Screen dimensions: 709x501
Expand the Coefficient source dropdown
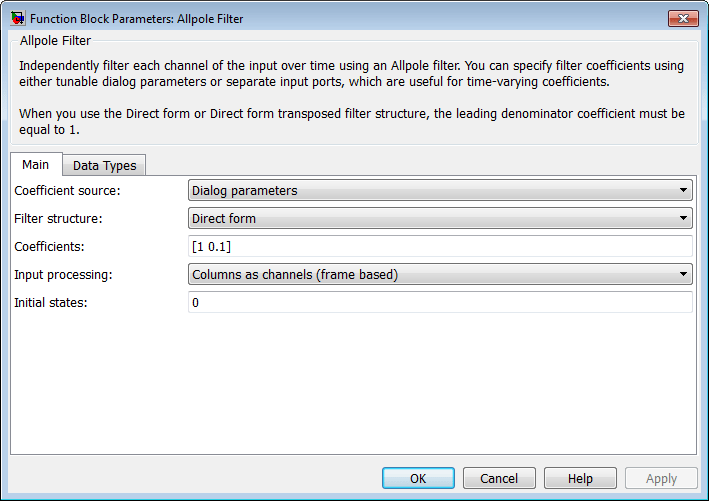440,190
